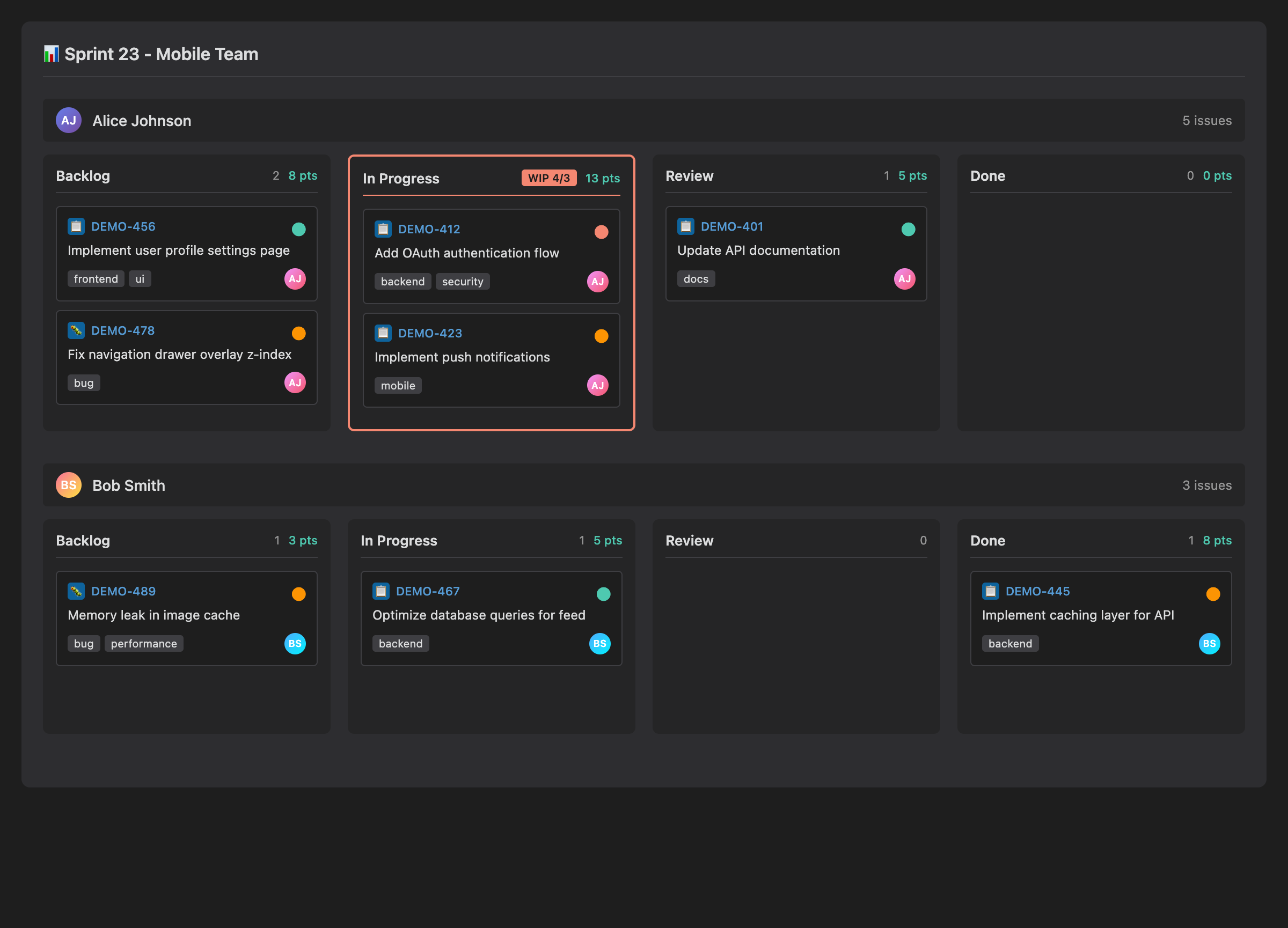The height and width of the screenshot is (928, 1288).
Task: Click the green priority dot on DEMO-456
Action: tap(299, 229)
